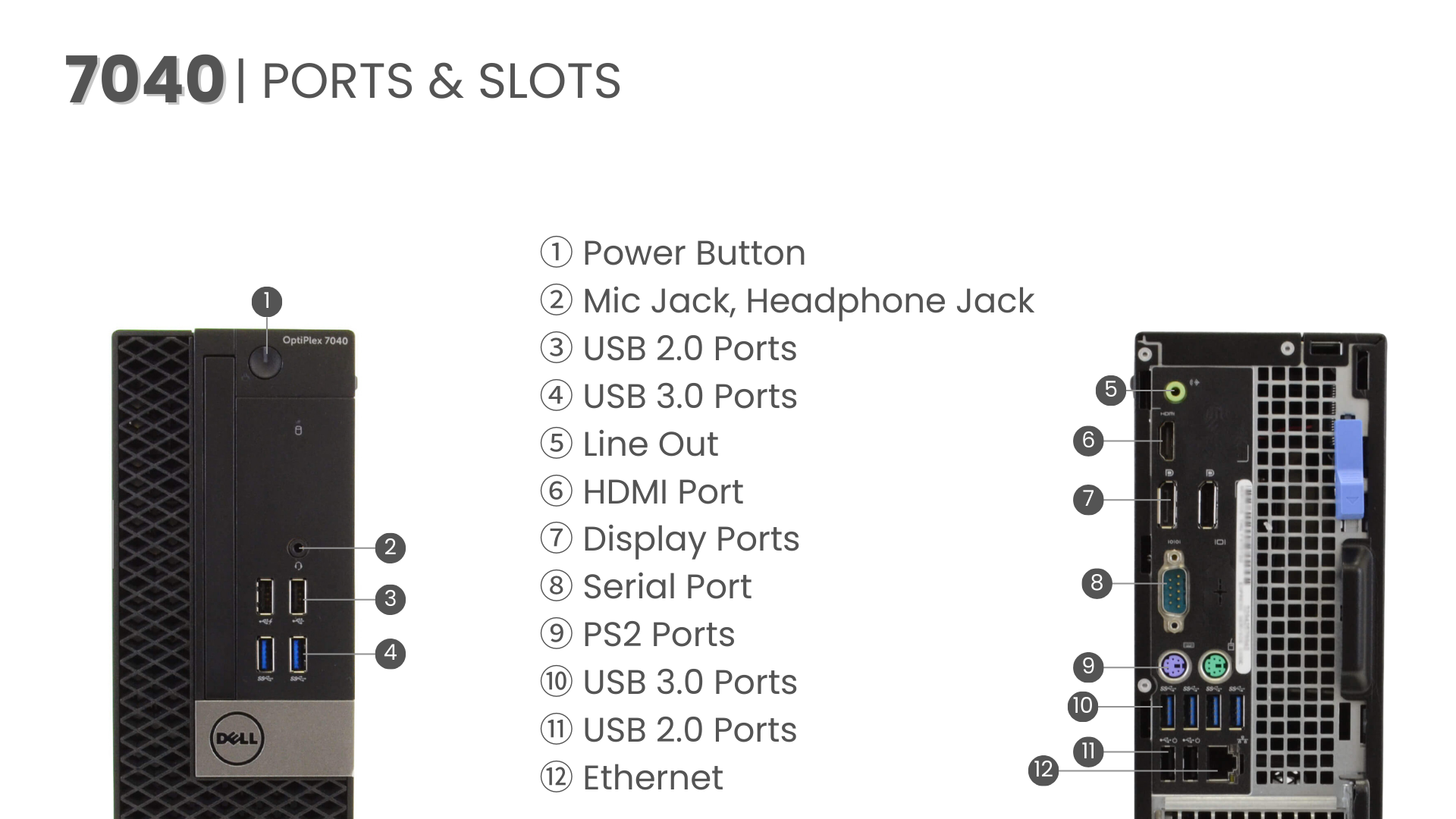Click the callout marker numbered 12
Viewport: 1456px width, 819px height.
(x=1043, y=770)
